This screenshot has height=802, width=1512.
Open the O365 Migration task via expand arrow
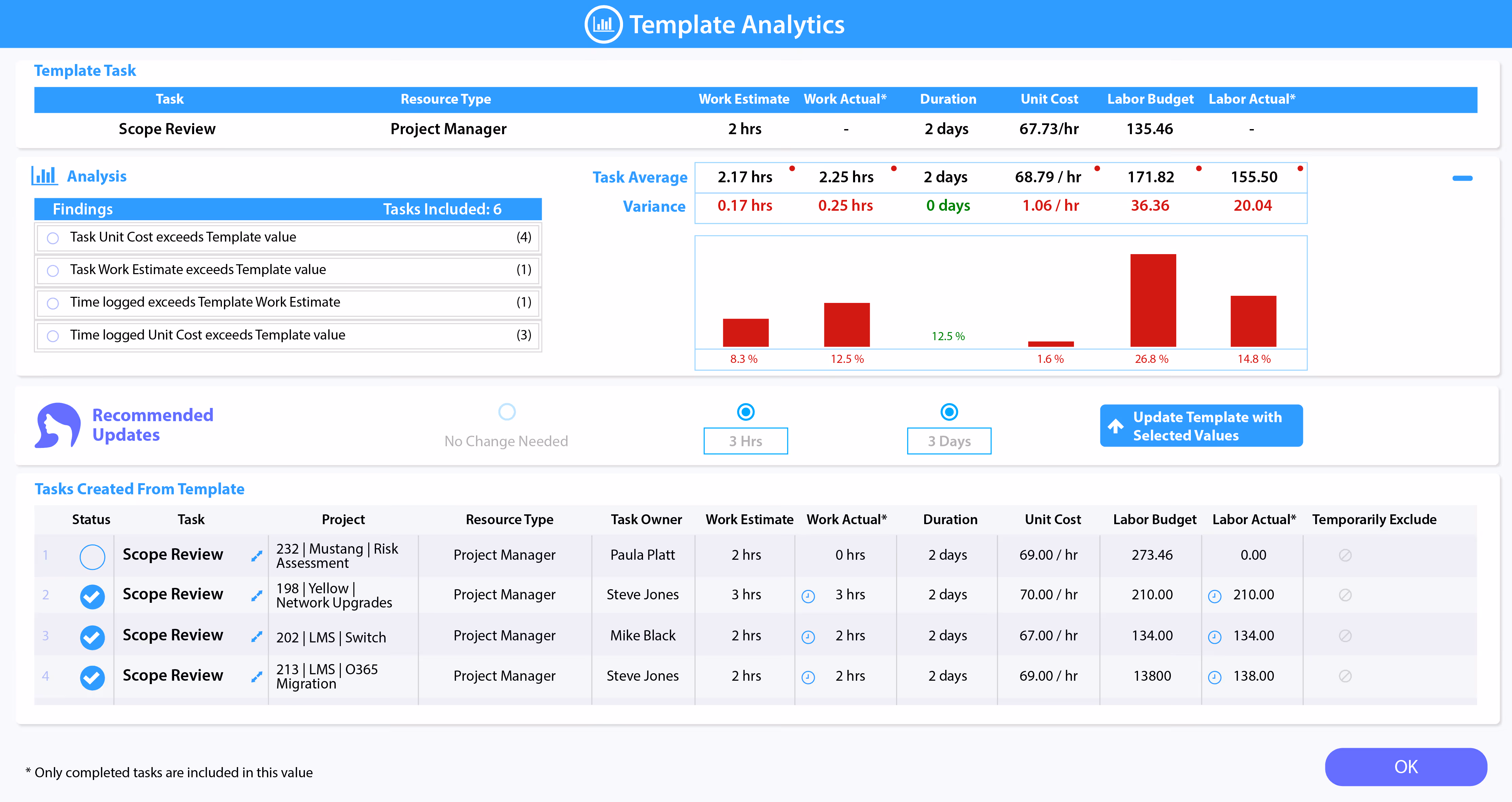(x=256, y=676)
